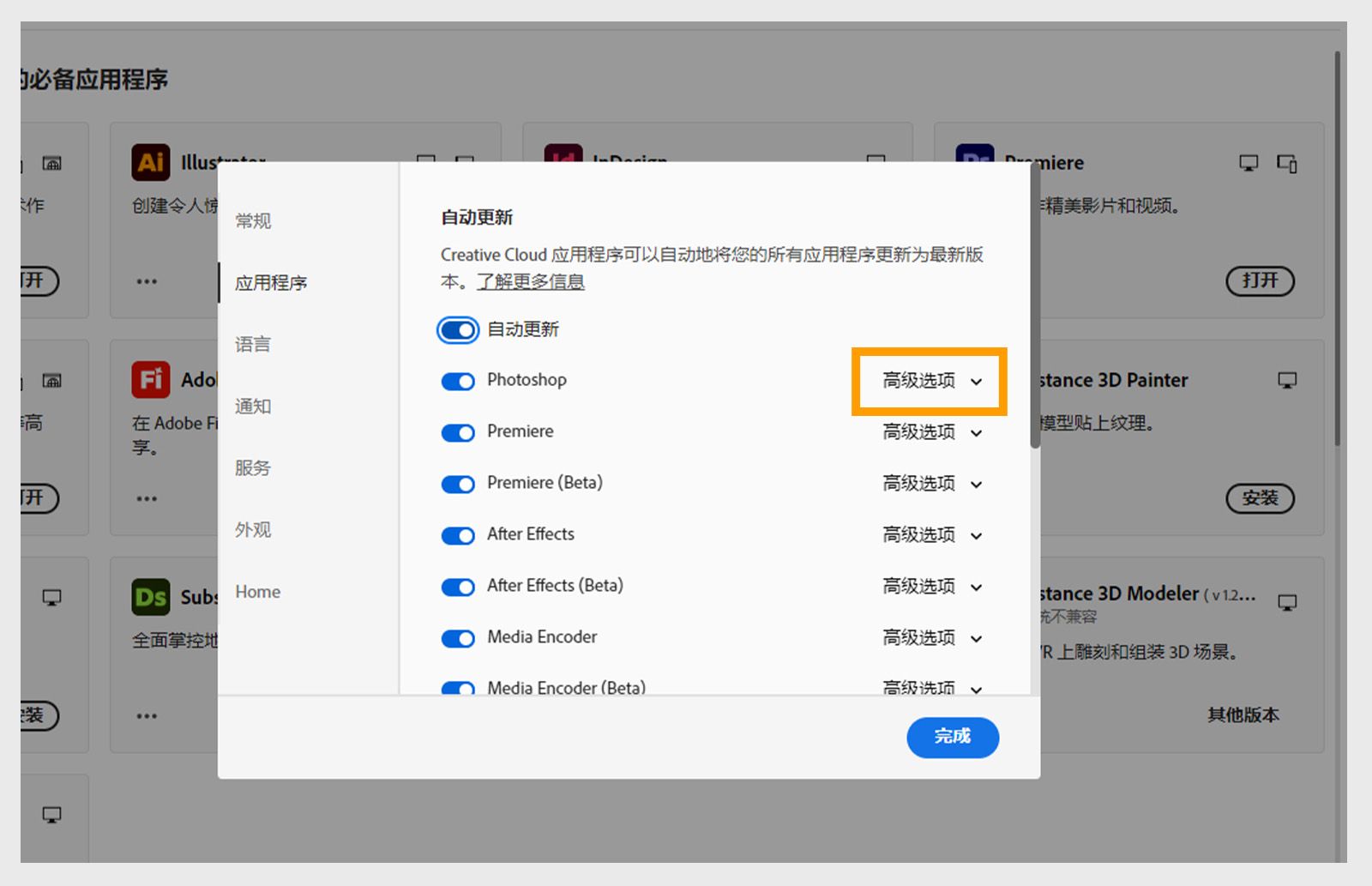Click desktop-and-mobile icon on Premiere card

(1287, 163)
